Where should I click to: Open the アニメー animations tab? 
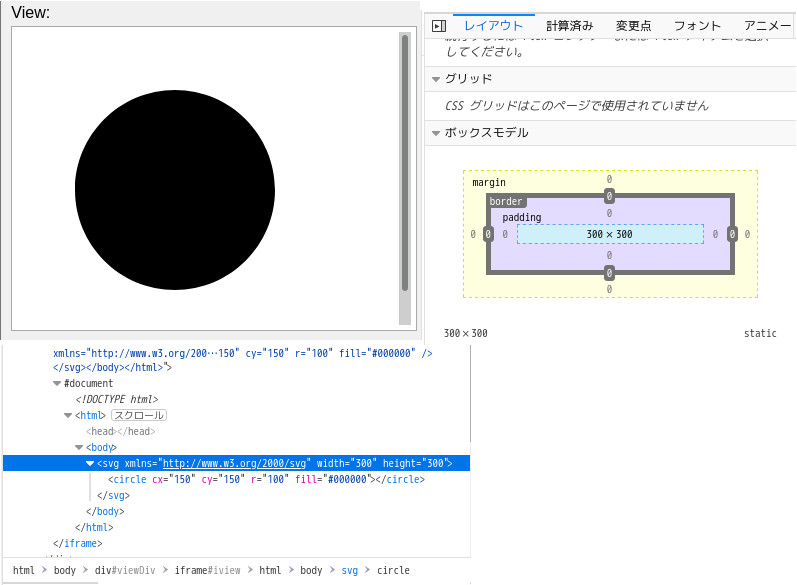768,26
